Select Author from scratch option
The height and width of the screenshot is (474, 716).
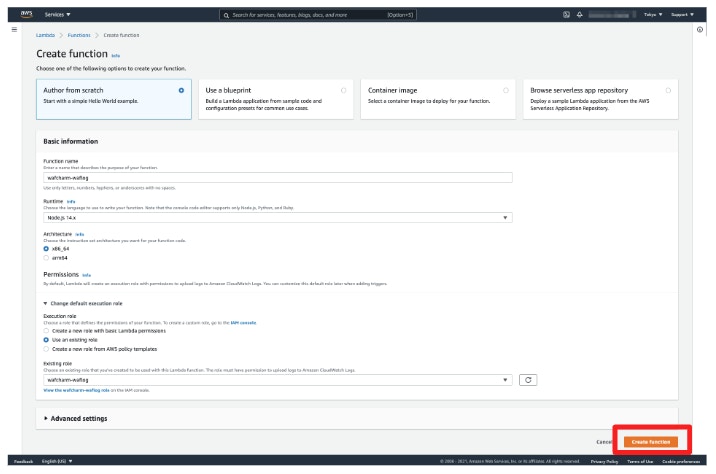click(114, 99)
